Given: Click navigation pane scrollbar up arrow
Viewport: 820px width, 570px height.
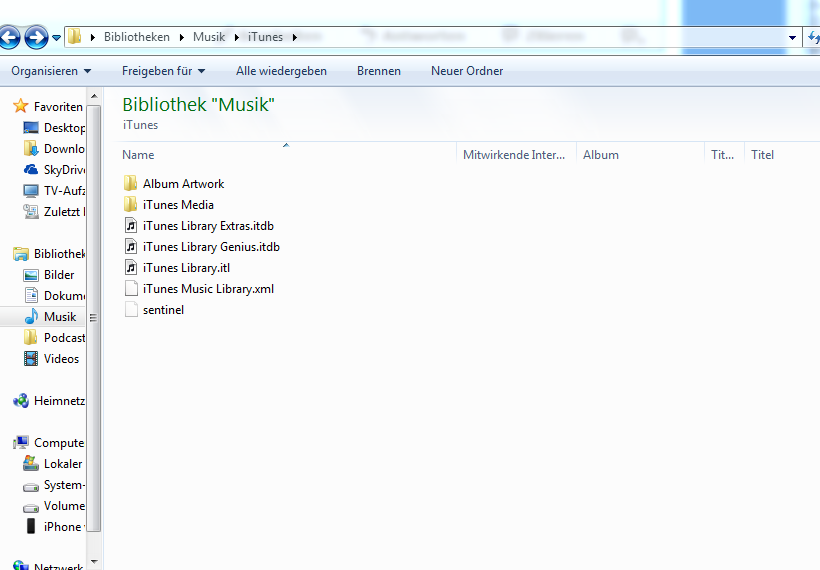Looking at the screenshot, I should 94,96.
